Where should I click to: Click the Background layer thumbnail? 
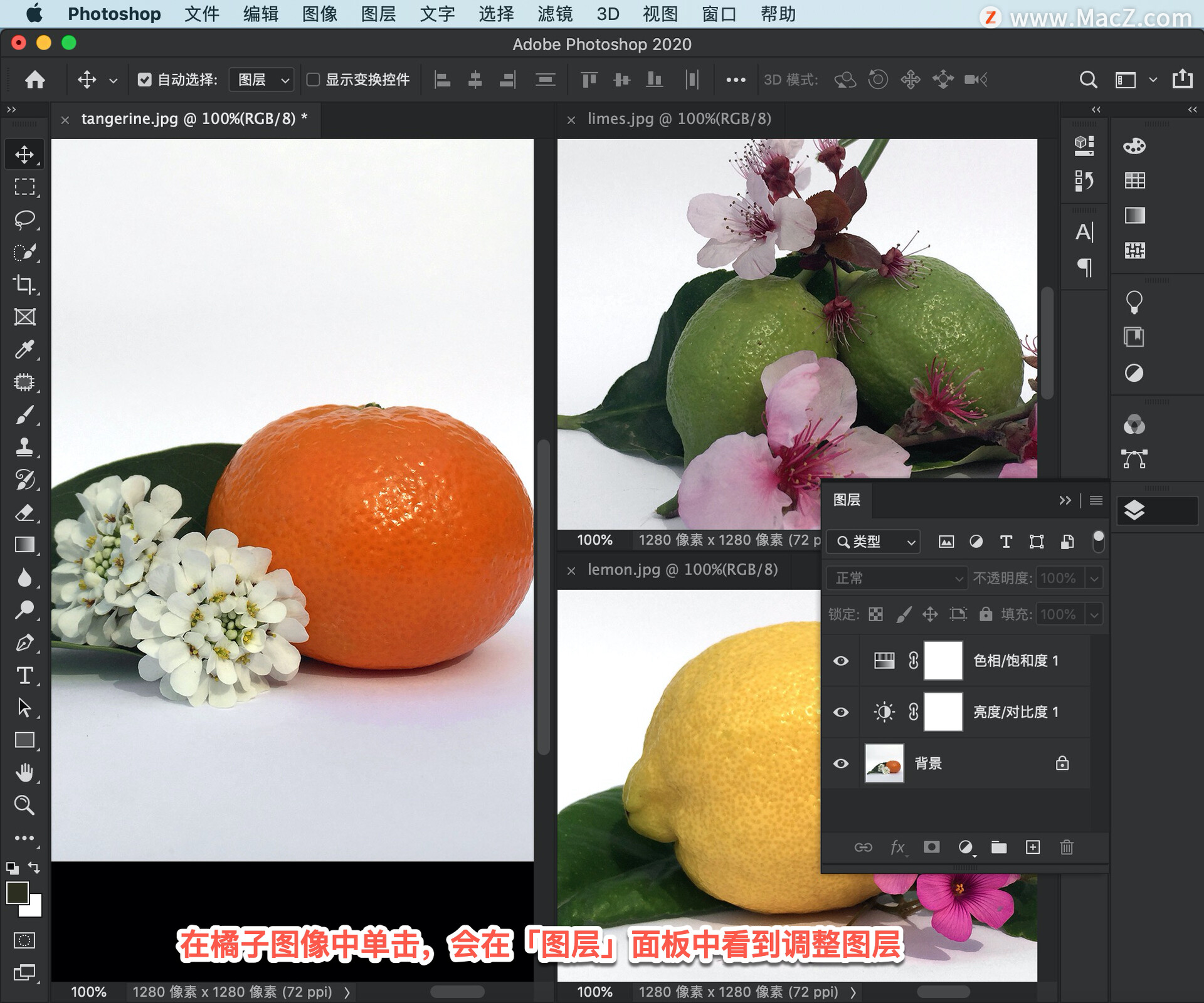pyautogui.click(x=884, y=763)
